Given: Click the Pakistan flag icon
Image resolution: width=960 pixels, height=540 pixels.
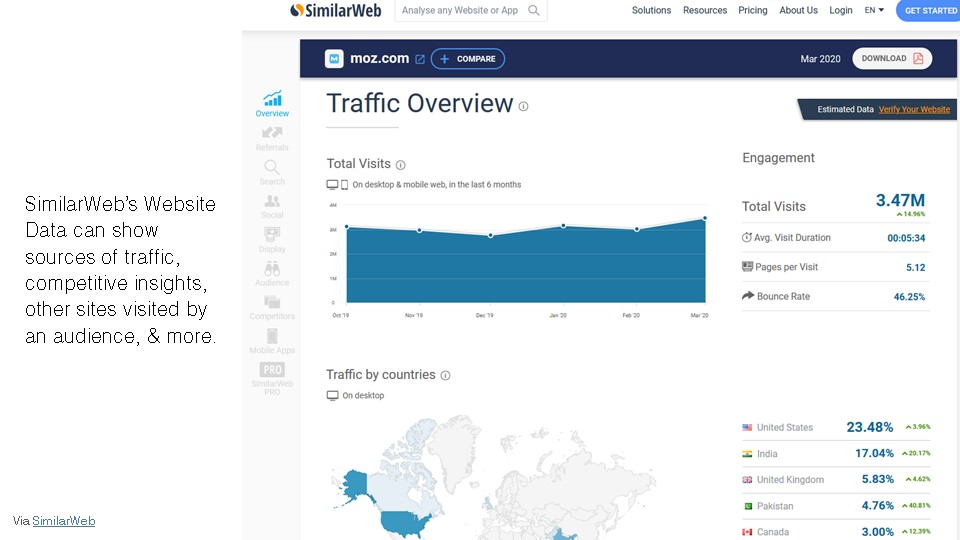Looking at the screenshot, I should [748, 506].
